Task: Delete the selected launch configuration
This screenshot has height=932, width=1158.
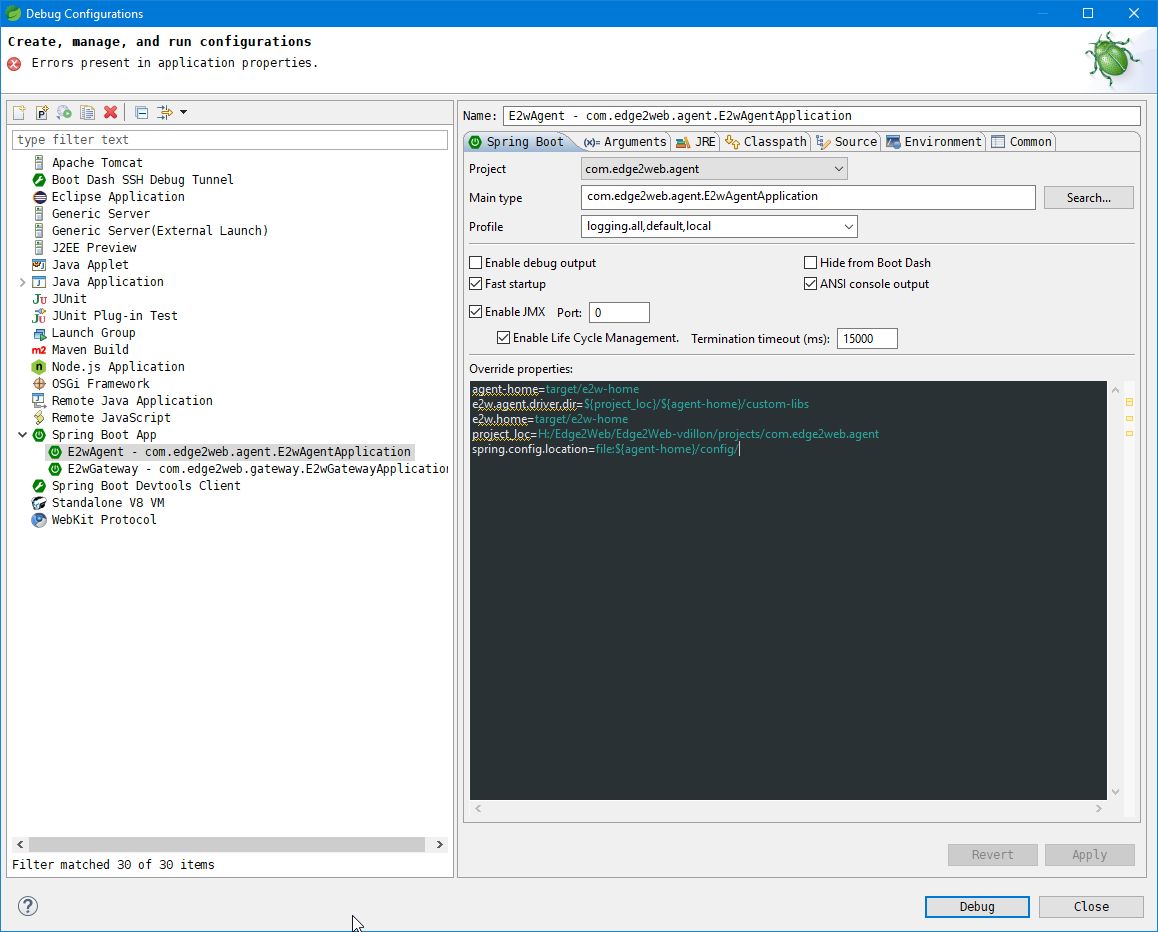Action: coord(110,112)
